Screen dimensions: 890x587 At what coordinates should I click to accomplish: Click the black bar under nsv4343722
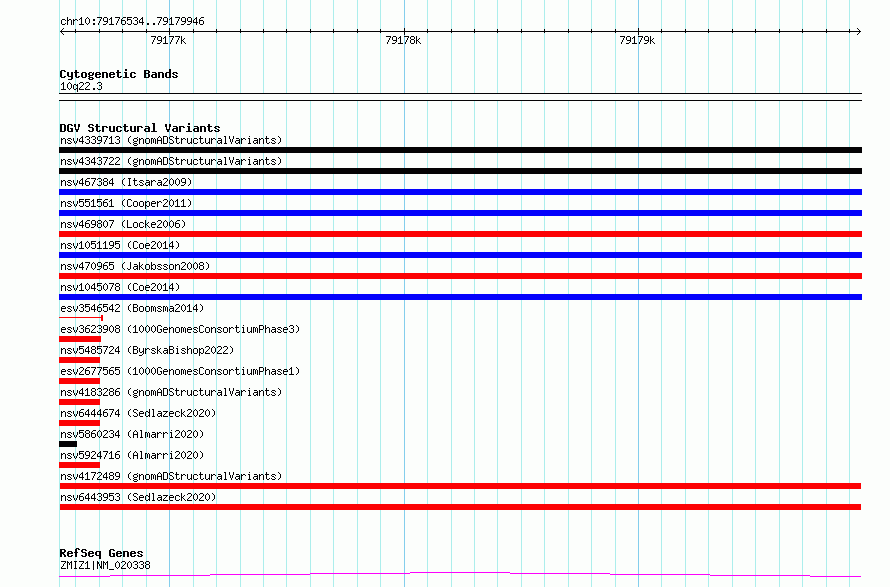pos(460,171)
